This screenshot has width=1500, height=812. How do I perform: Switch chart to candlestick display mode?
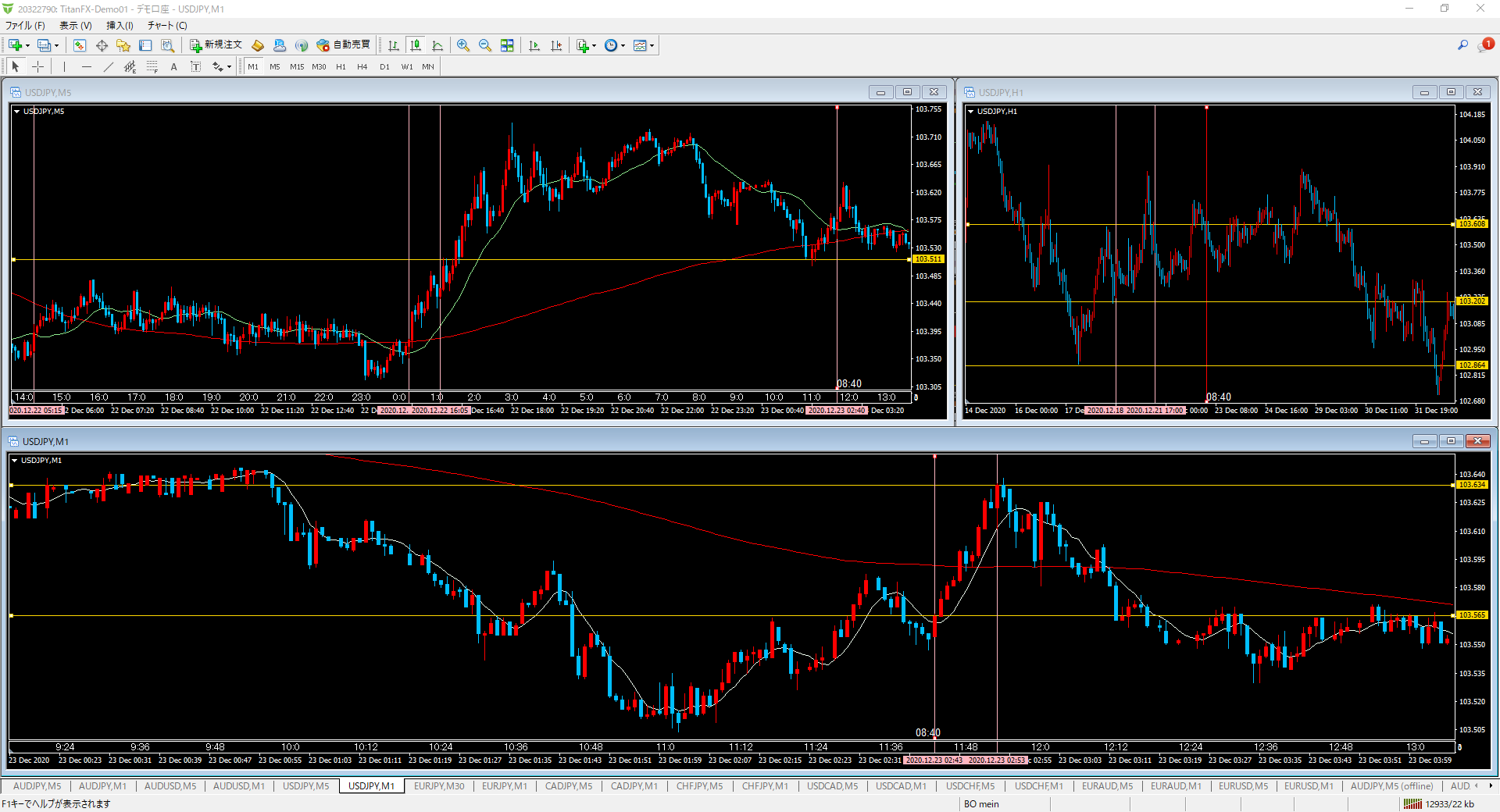pyautogui.click(x=416, y=45)
